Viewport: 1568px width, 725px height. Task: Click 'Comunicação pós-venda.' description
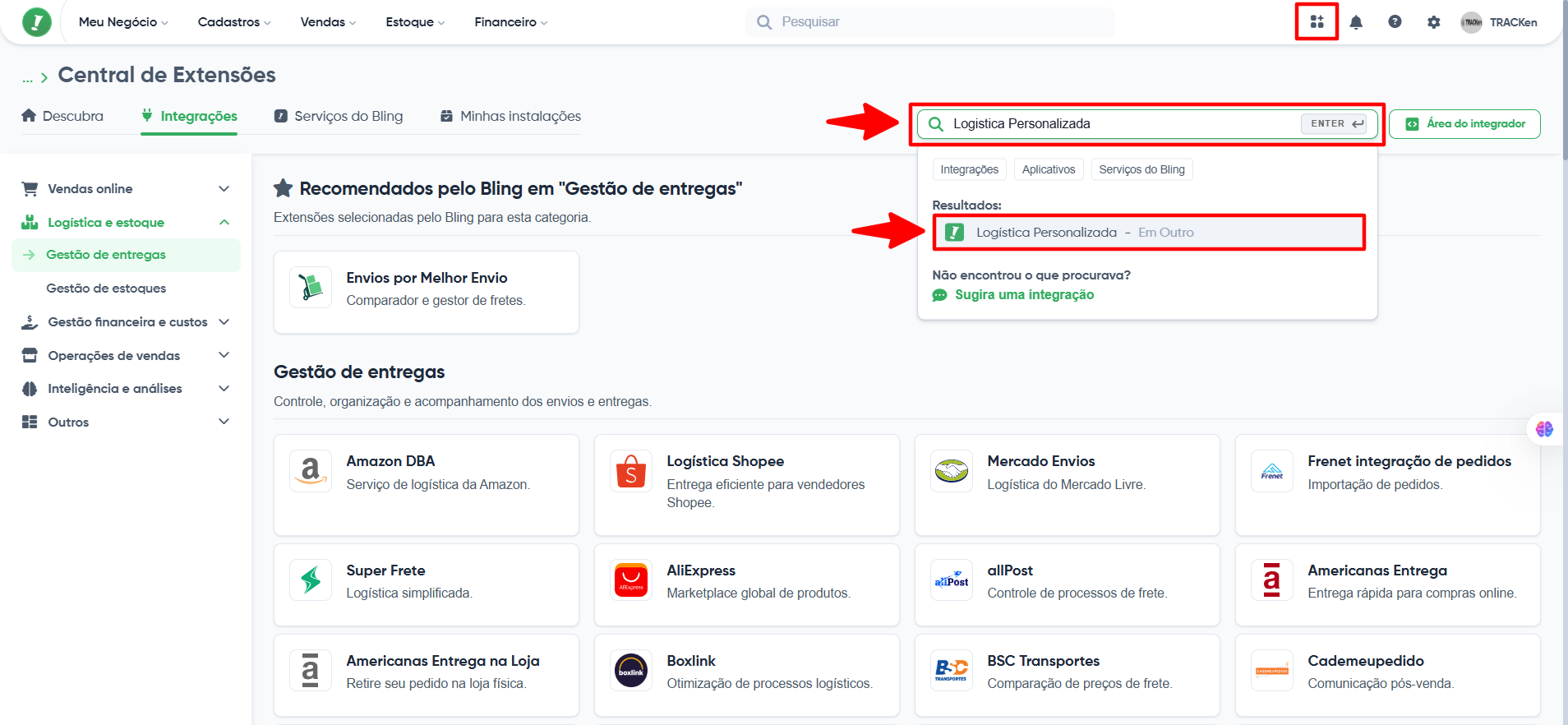point(1381,684)
